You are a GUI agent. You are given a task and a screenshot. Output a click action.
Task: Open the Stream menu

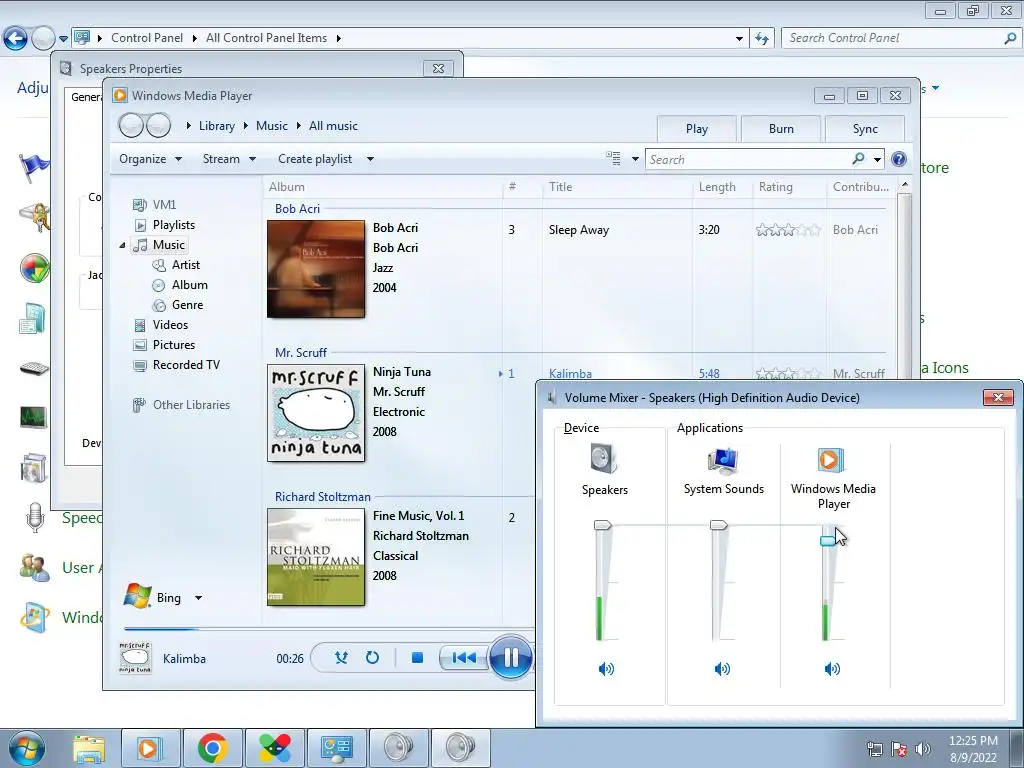pos(229,159)
